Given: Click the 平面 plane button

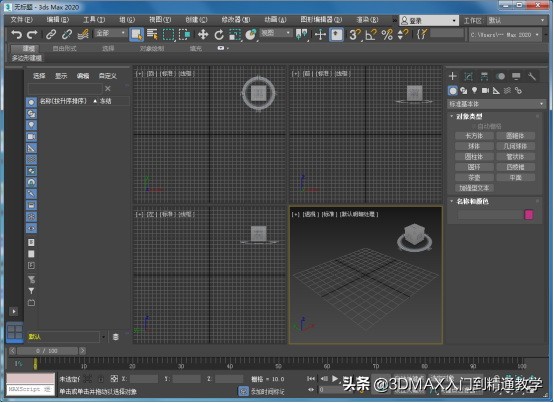Looking at the screenshot, I should [x=515, y=177].
